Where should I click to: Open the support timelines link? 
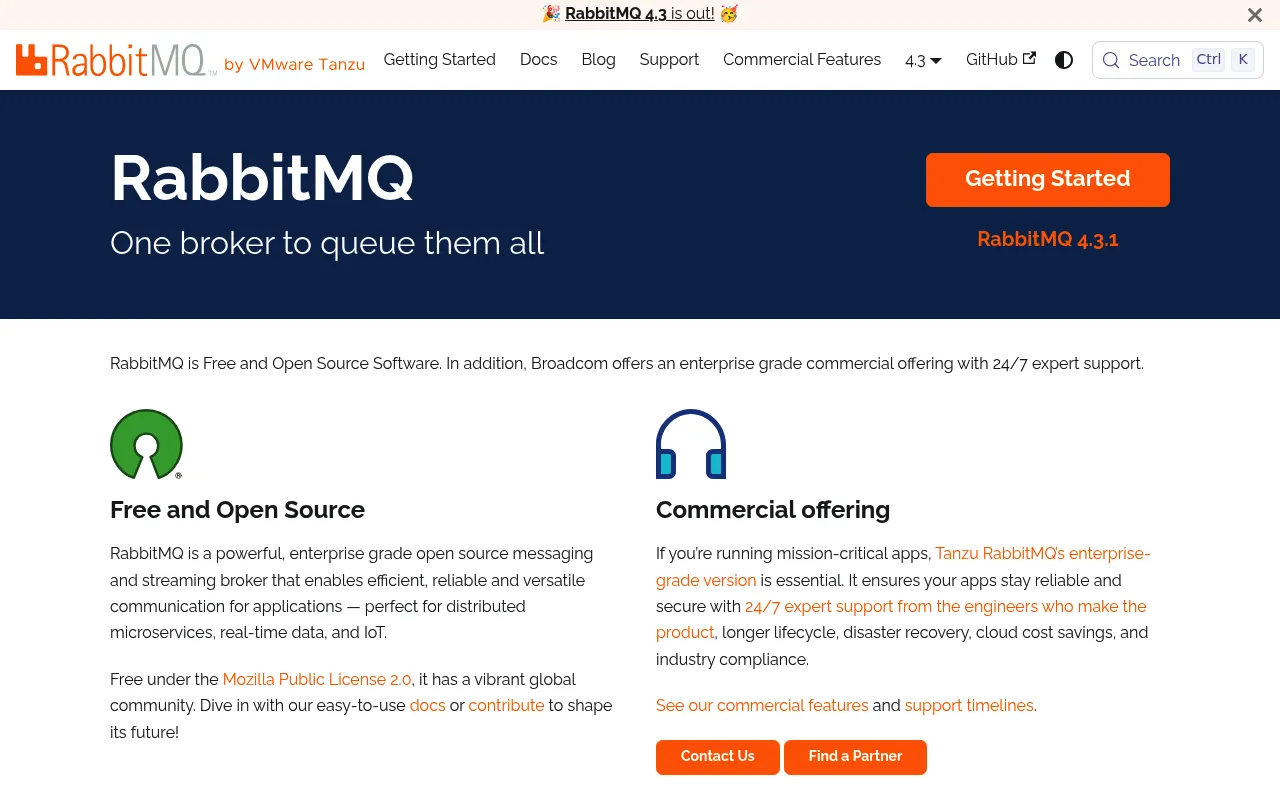point(969,705)
